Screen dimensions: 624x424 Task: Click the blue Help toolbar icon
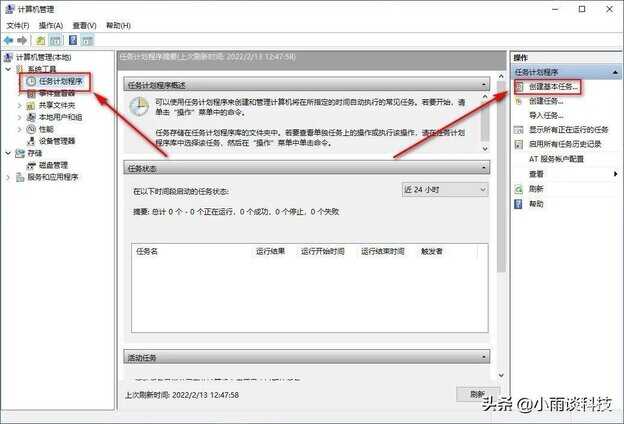pos(73,40)
